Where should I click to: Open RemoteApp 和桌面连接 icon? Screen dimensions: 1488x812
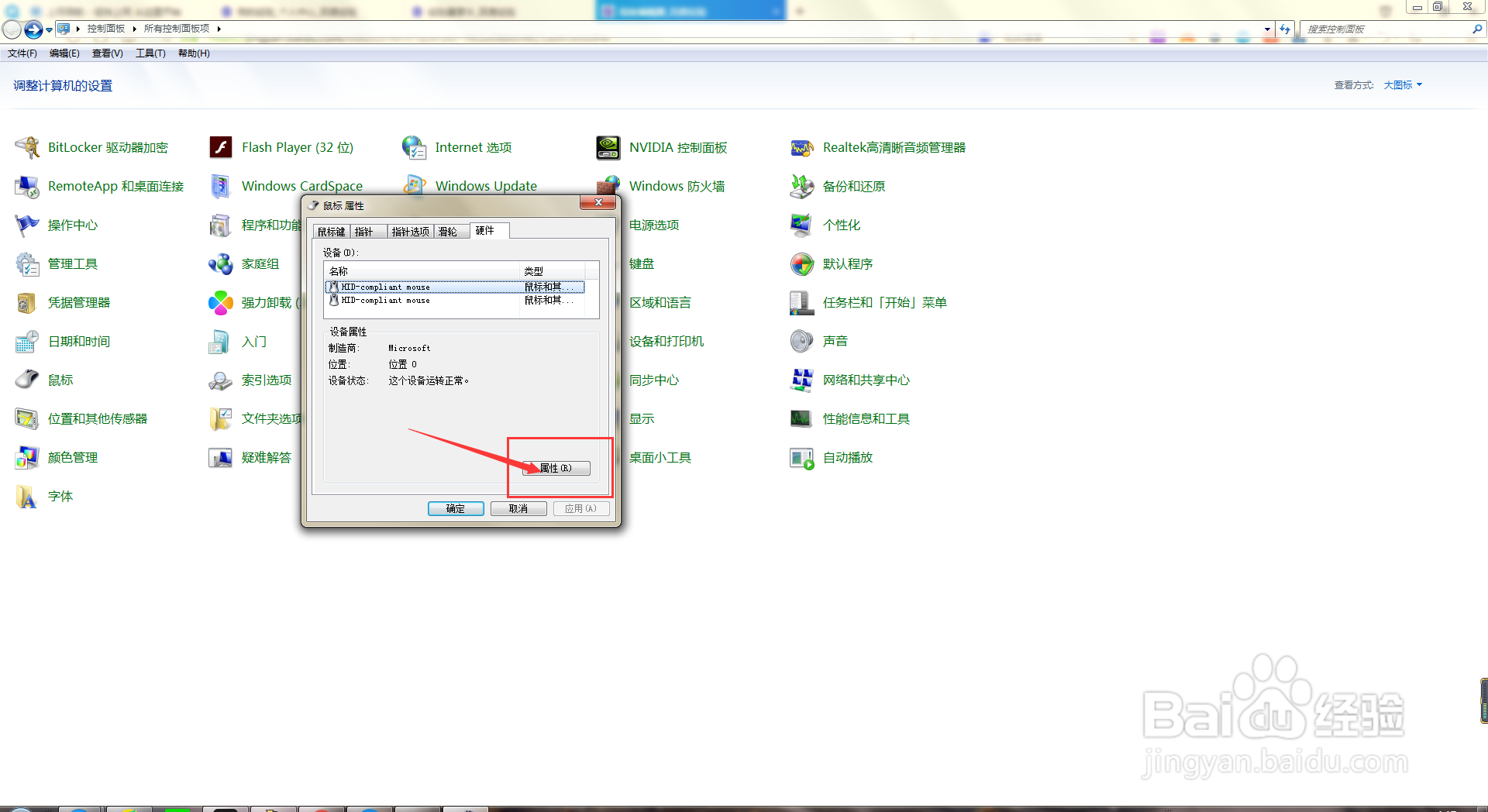(x=27, y=186)
